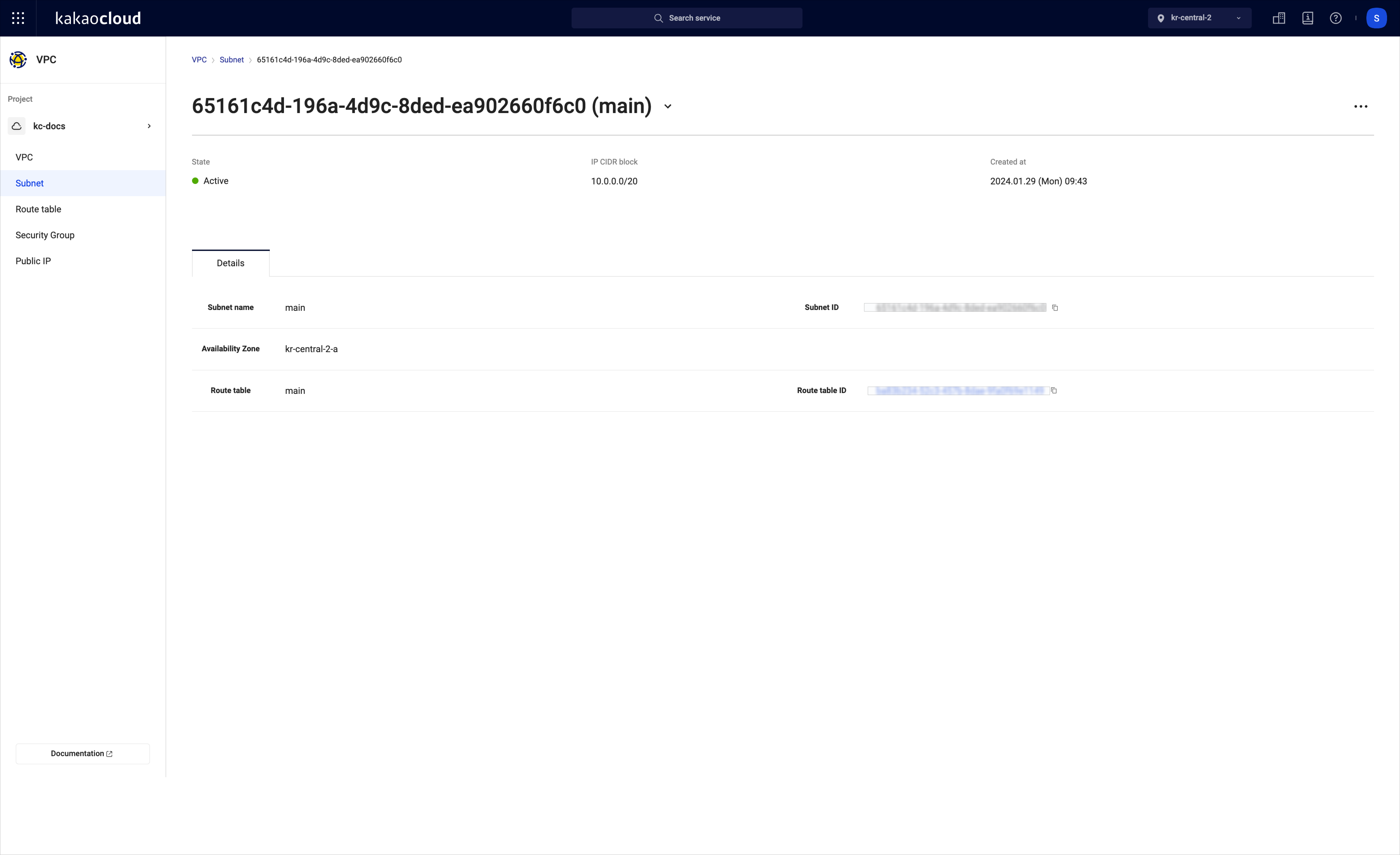
Task: Open the help question mark icon
Action: pos(1336,18)
